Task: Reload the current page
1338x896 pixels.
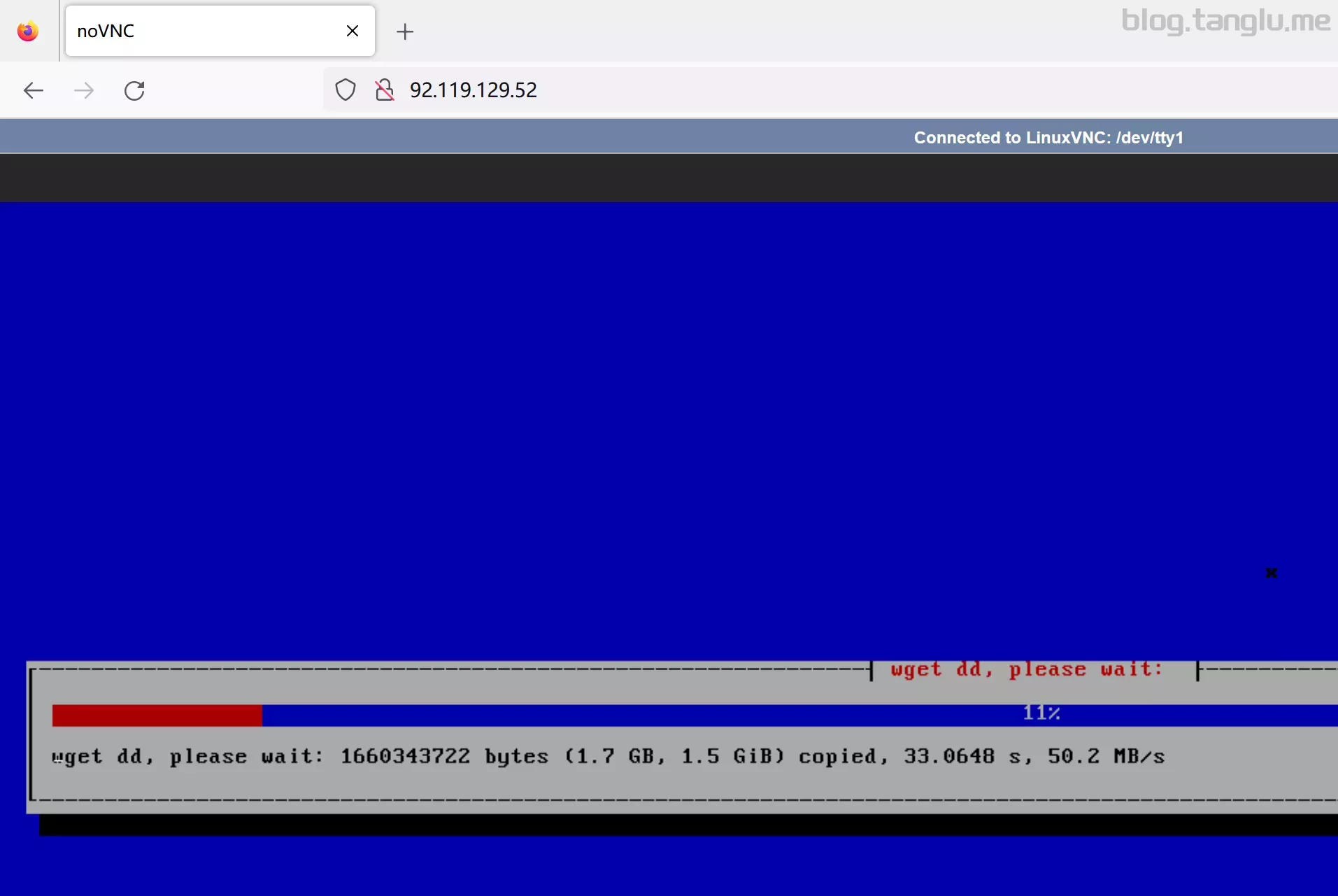Action: point(134,90)
